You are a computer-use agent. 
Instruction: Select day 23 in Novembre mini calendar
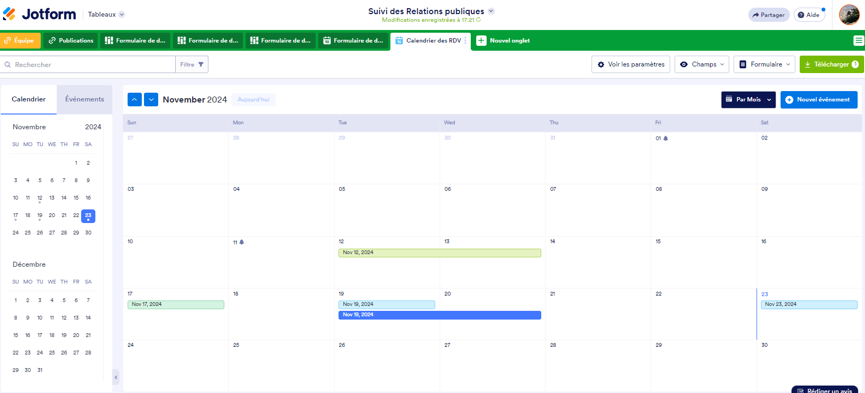tap(88, 216)
